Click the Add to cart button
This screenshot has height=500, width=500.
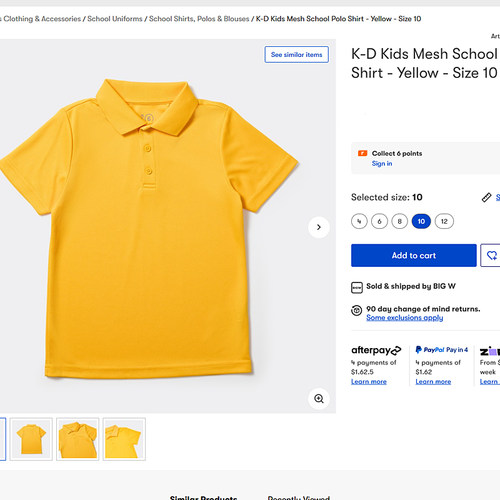(414, 255)
